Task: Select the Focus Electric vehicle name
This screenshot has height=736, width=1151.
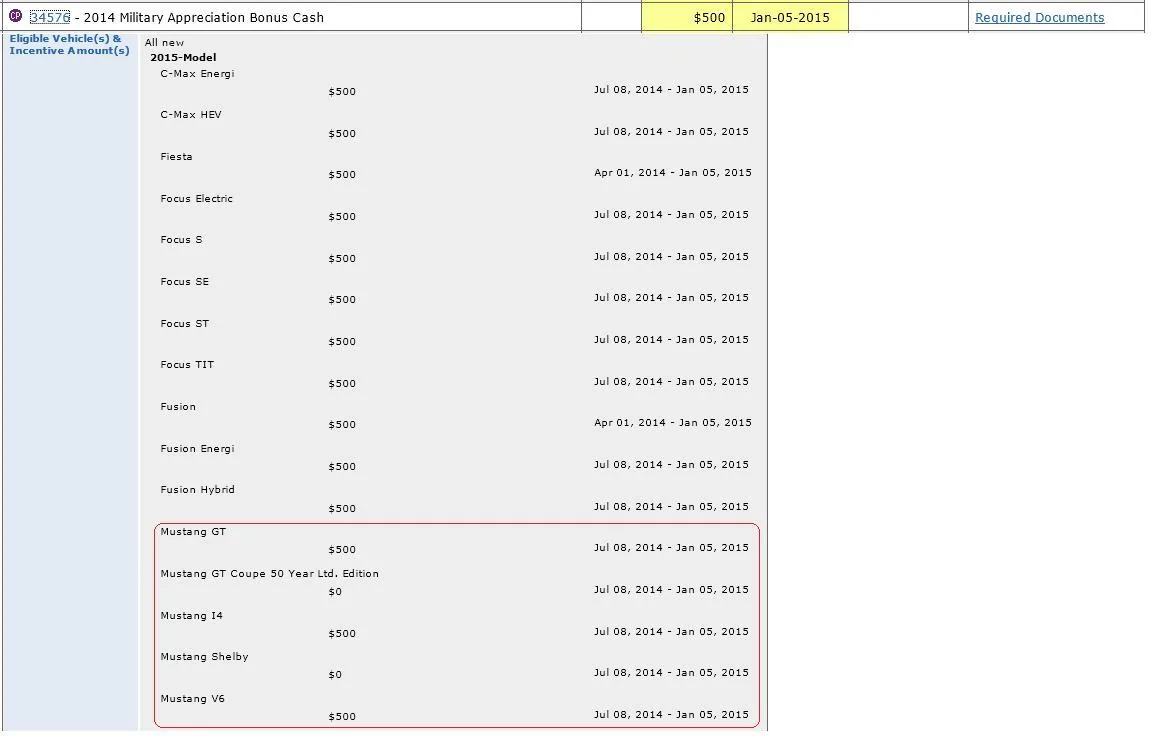Action: [x=197, y=199]
